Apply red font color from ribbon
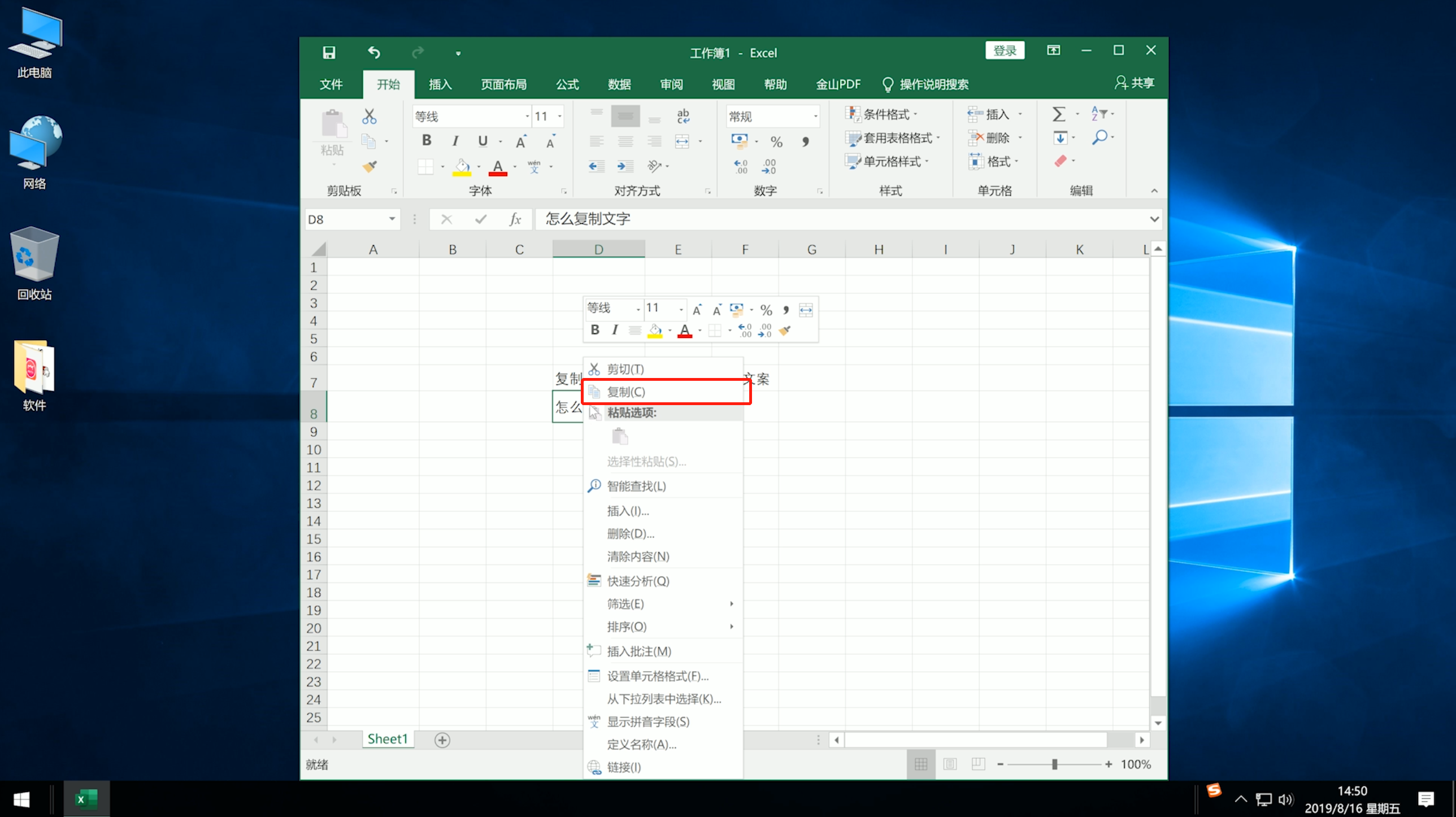Viewport: 1456px width, 817px height. pyautogui.click(x=498, y=167)
